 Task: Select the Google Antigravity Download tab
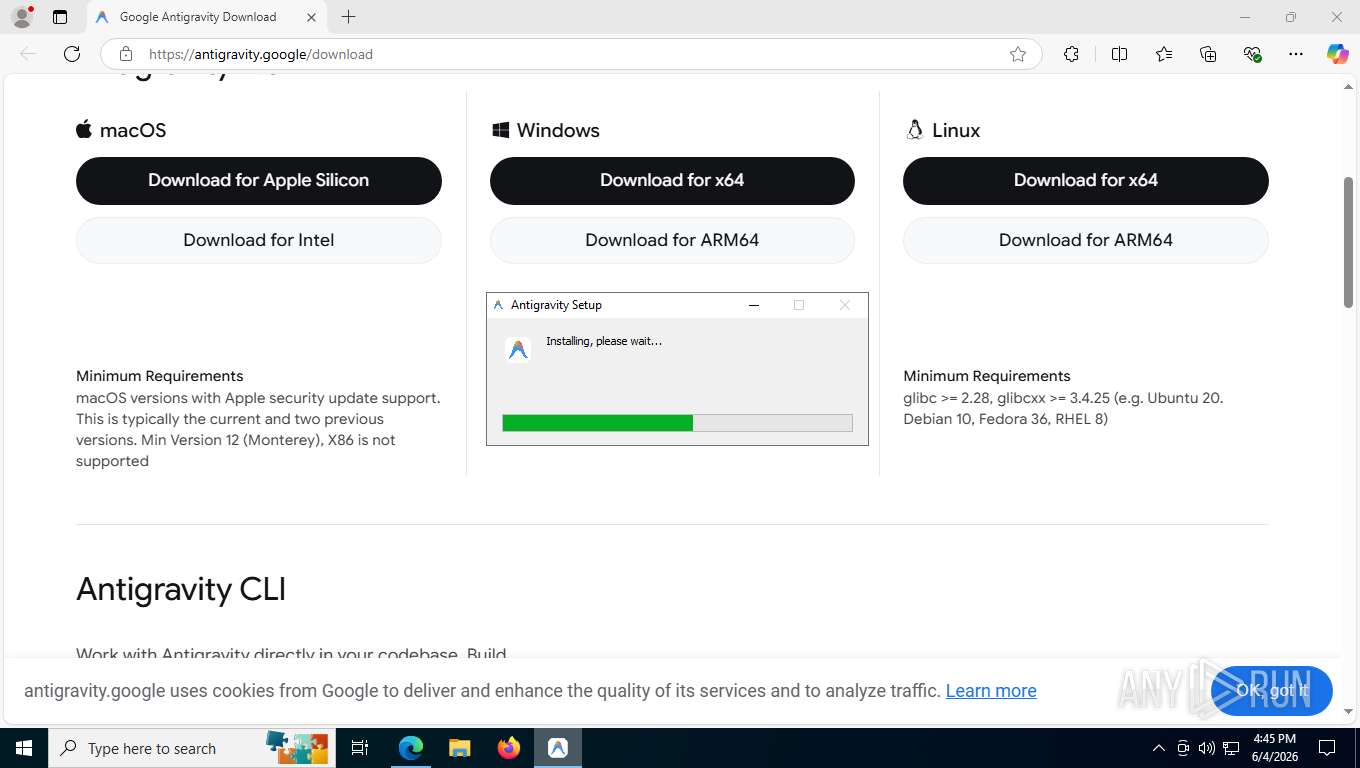205,17
